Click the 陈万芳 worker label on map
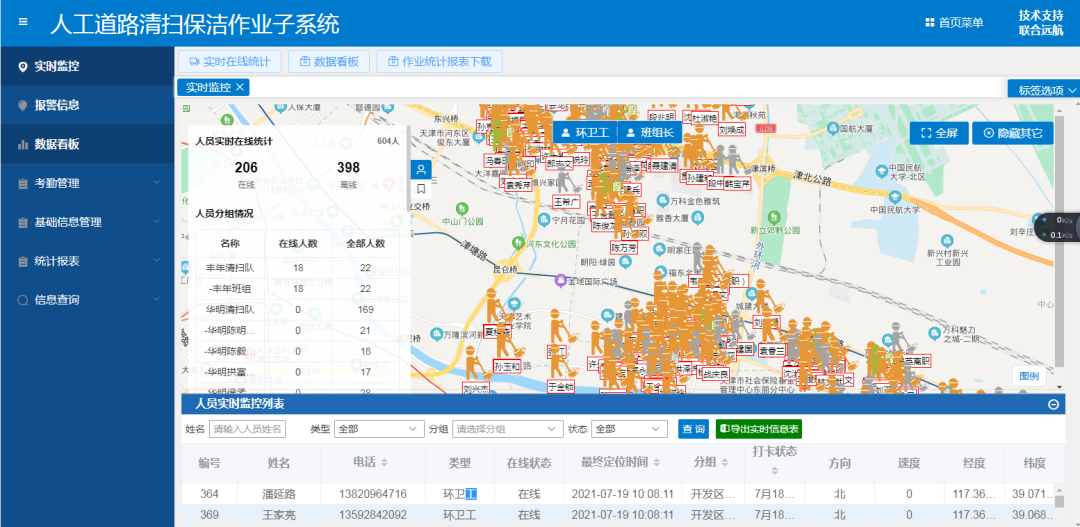The image size is (1080, 527). 624,247
